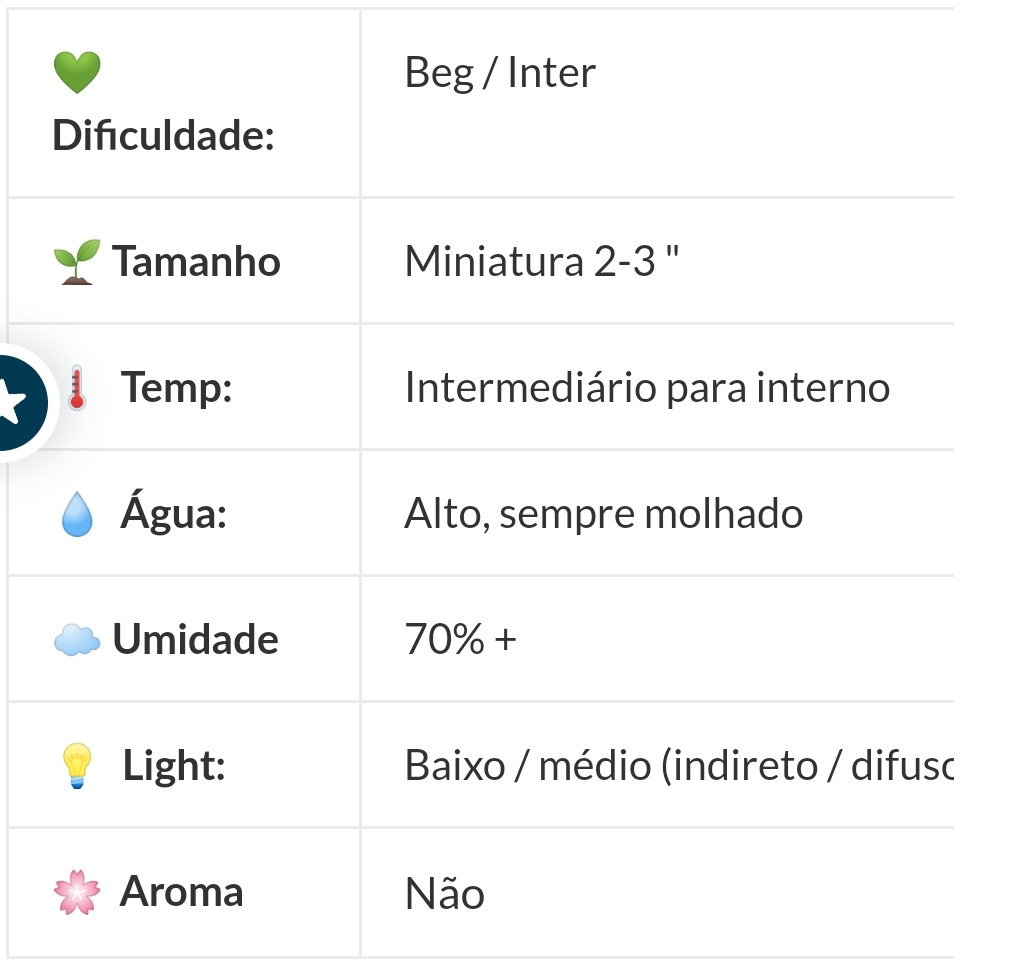Screen dimensions: 1020x974
Task: Click the Tamanho label text
Action: (x=196, y=262)
